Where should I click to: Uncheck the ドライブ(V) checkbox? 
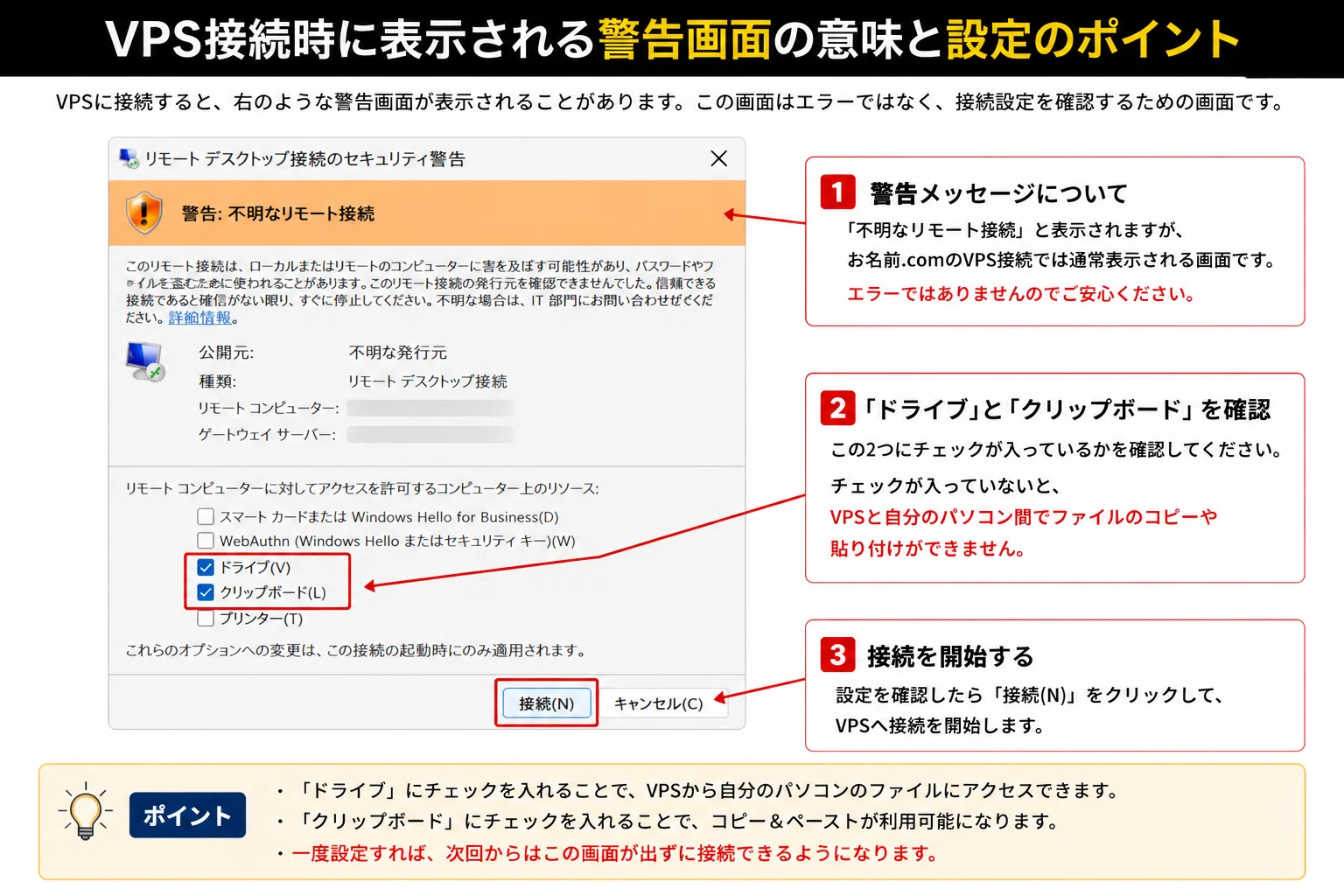click(206, 567)
